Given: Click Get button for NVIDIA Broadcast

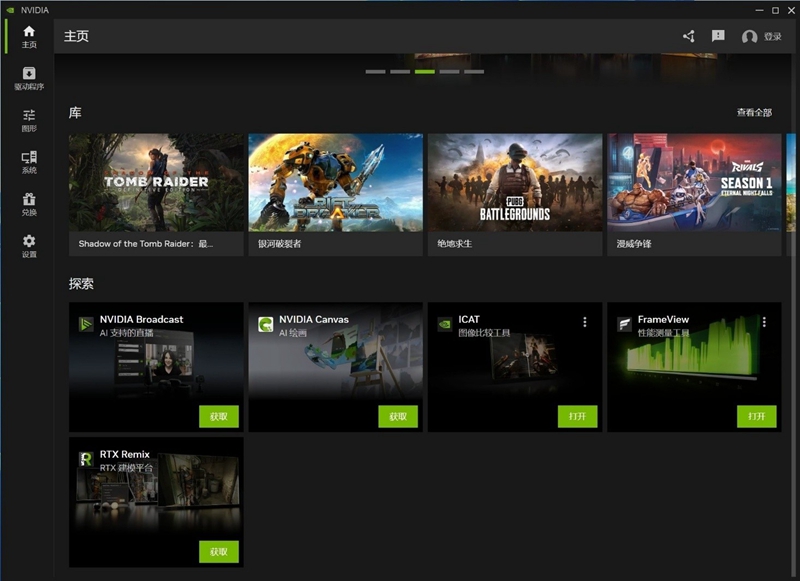Looking at the screenshot, I should coord(219,416).
